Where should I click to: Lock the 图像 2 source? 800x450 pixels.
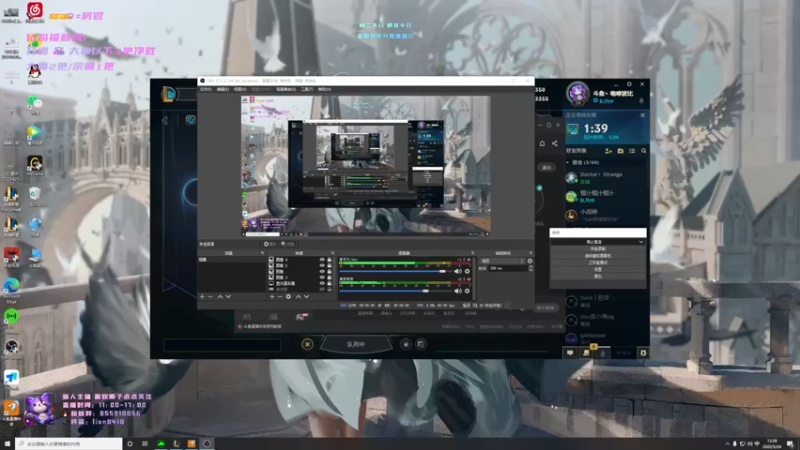[329, 266]
